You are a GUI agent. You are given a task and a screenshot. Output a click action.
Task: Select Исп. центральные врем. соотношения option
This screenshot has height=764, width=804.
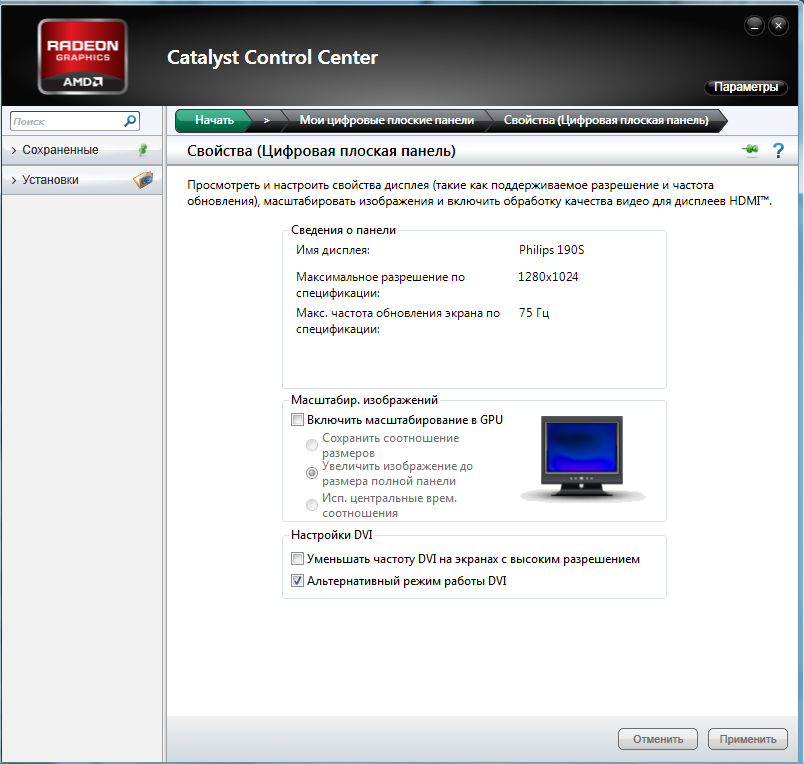pos(312,505)
